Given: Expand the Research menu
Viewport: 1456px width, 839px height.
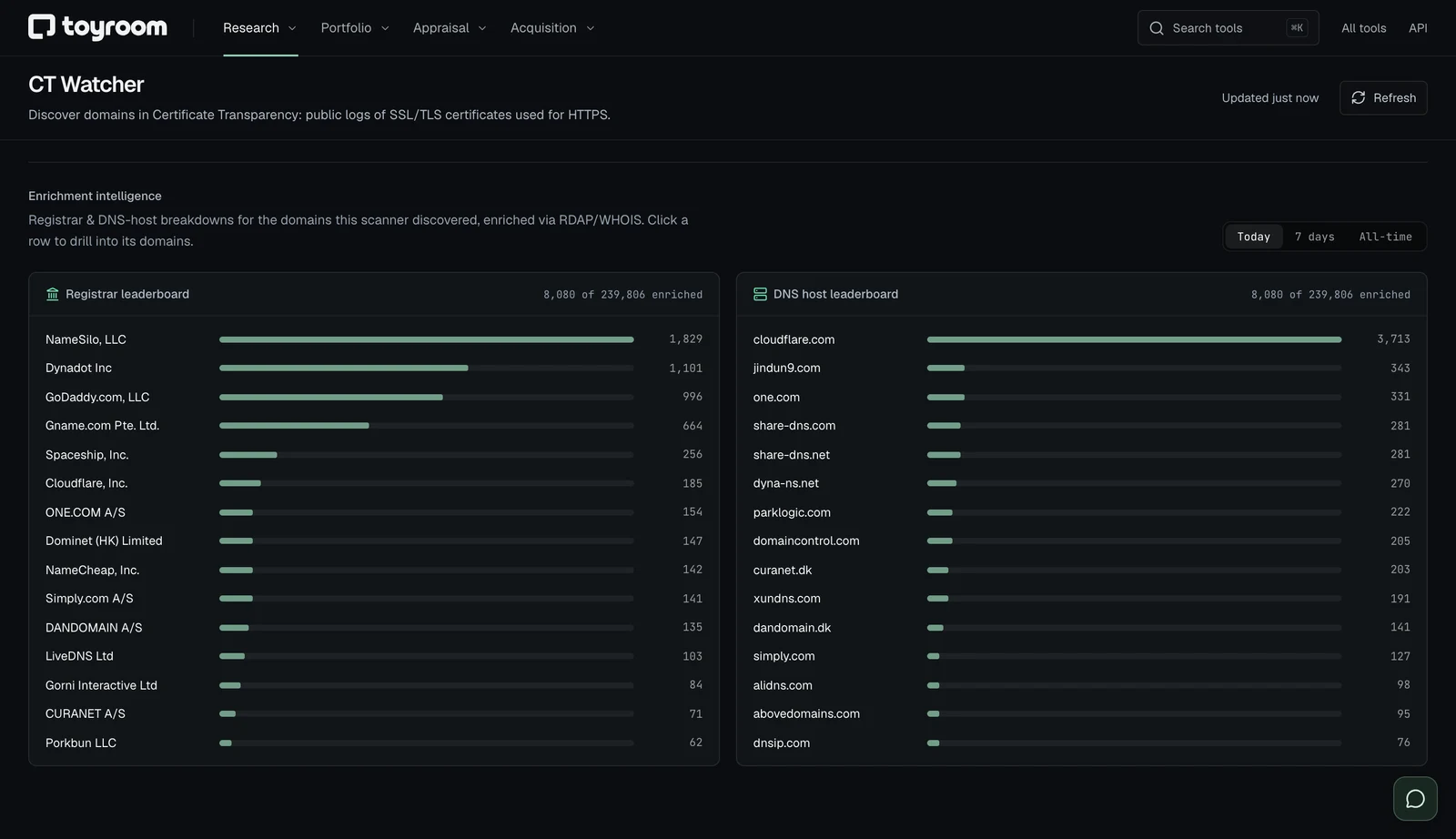Looking at the screenshot, I should 260,28.
